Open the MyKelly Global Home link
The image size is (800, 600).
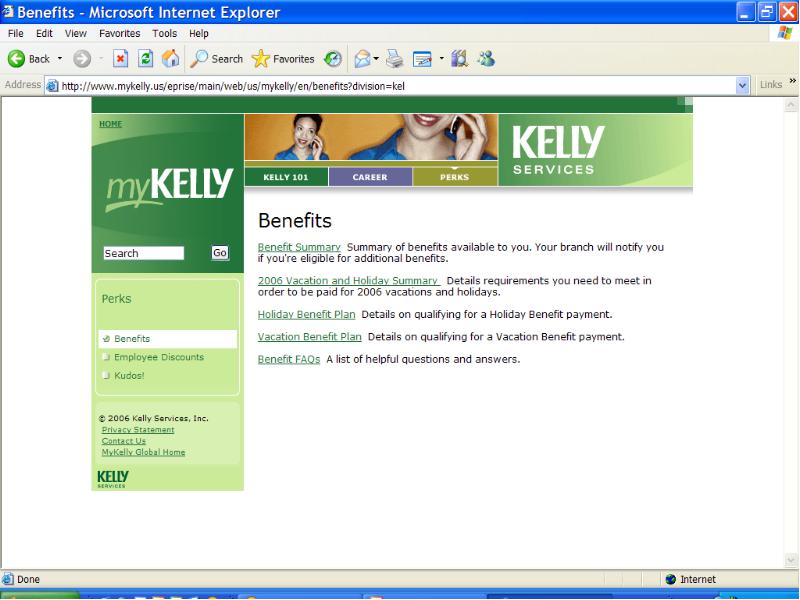143,452
